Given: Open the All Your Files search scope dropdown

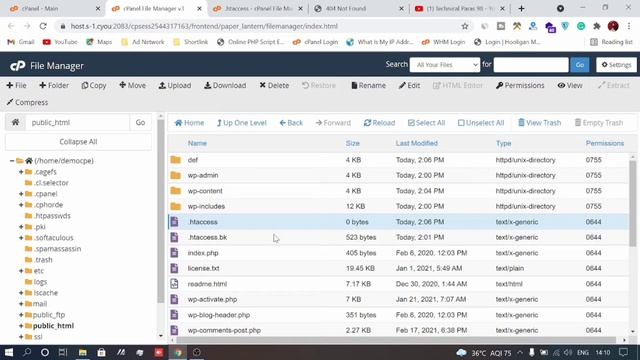Looking at the screenshot, I should pos(444,64).
